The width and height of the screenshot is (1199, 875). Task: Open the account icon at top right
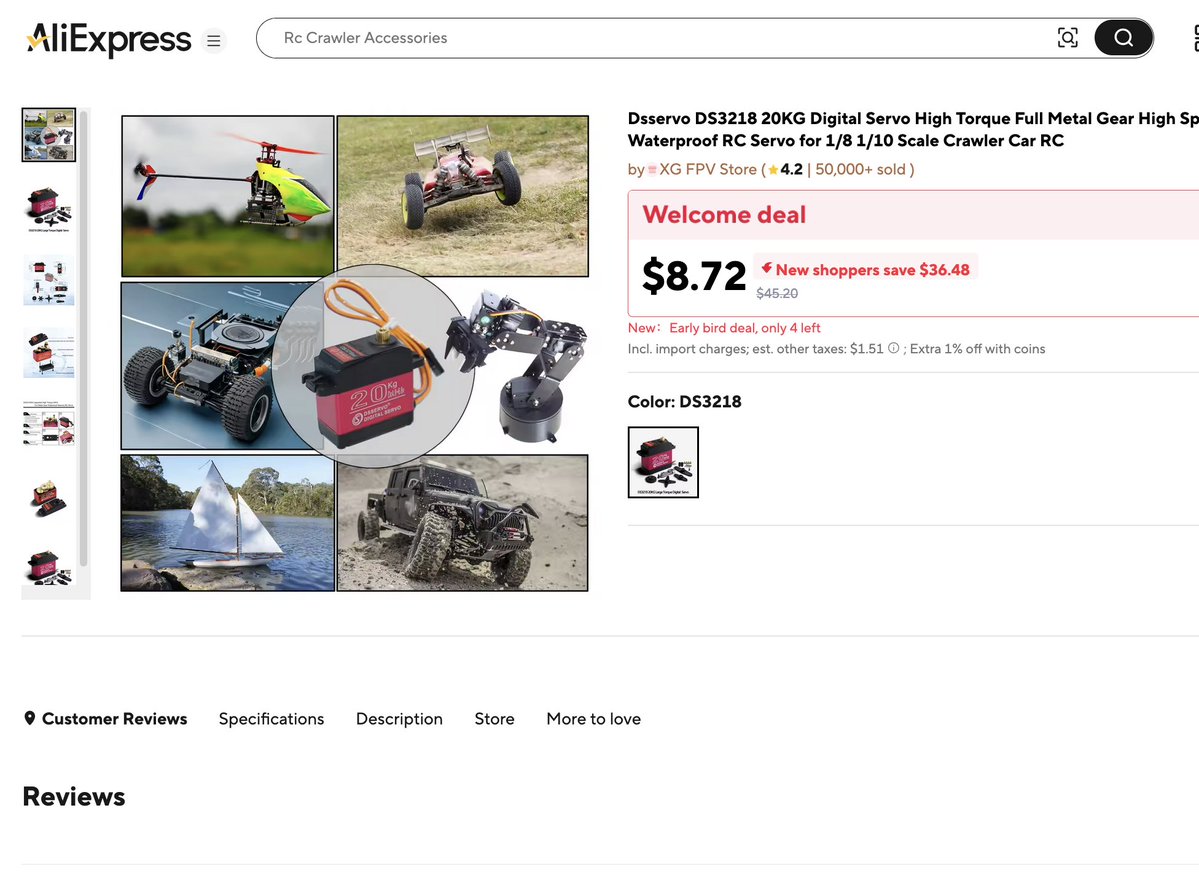click(x=1195, y=37)
